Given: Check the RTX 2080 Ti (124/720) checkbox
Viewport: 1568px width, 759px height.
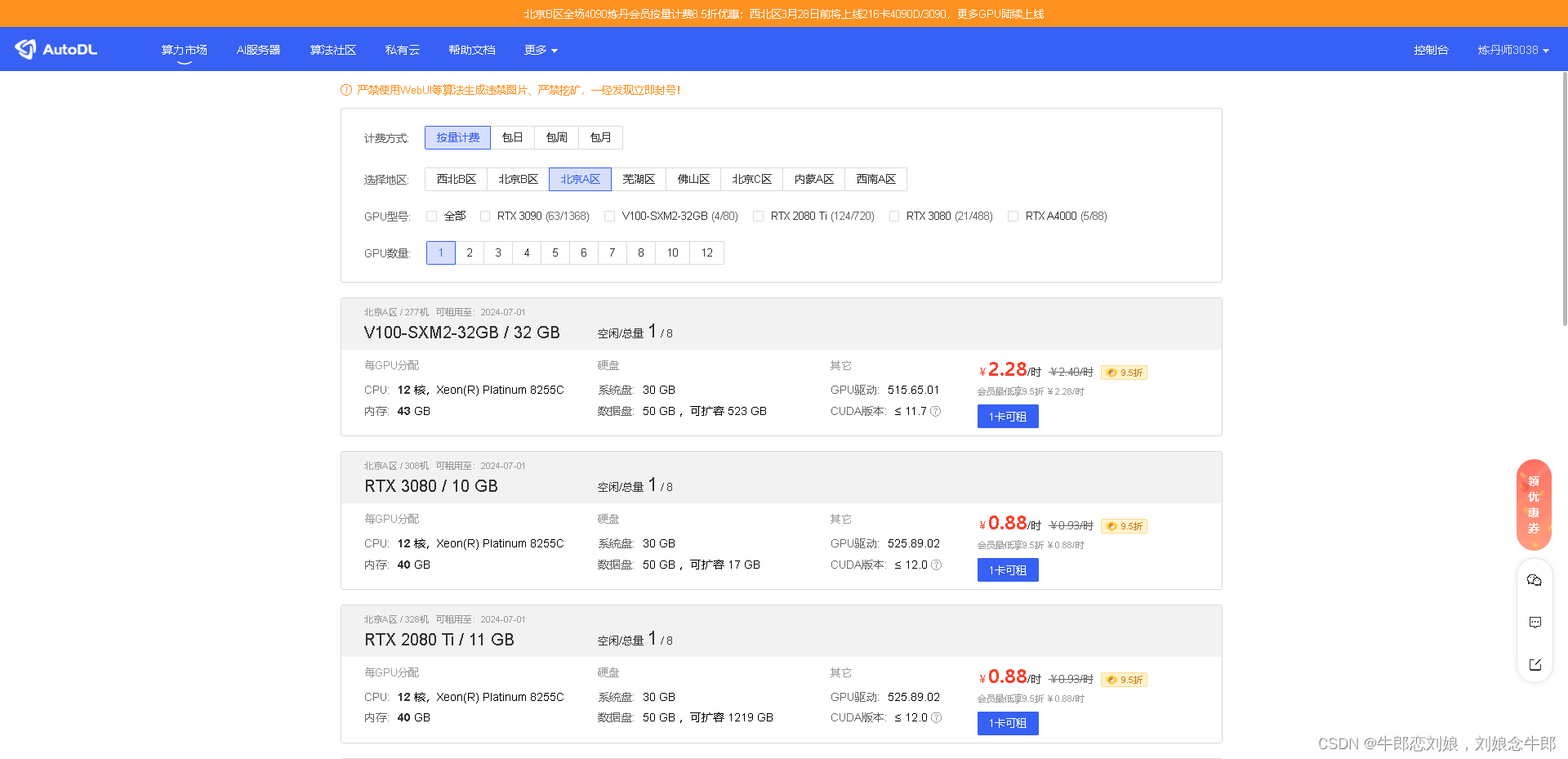Looking at the screenshot, I should pyautogui.click(x=758, y=216).
